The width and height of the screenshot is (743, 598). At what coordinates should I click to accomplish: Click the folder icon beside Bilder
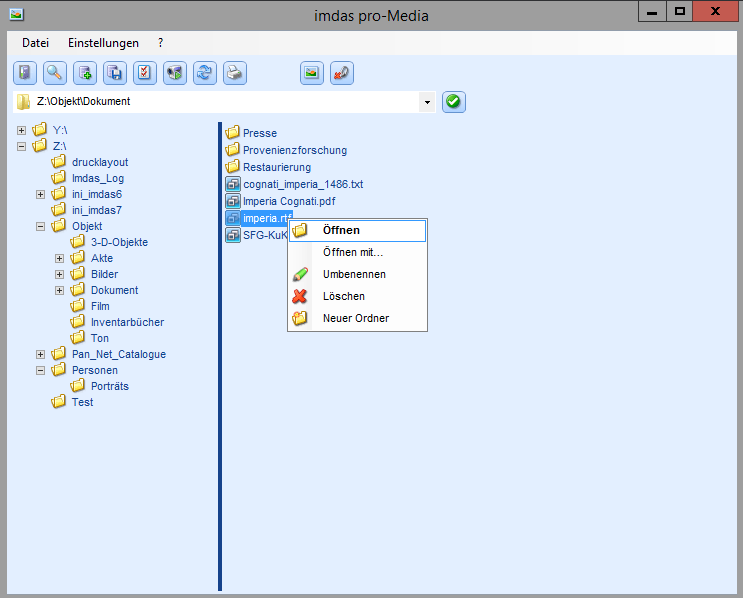[x=77, y=273]
